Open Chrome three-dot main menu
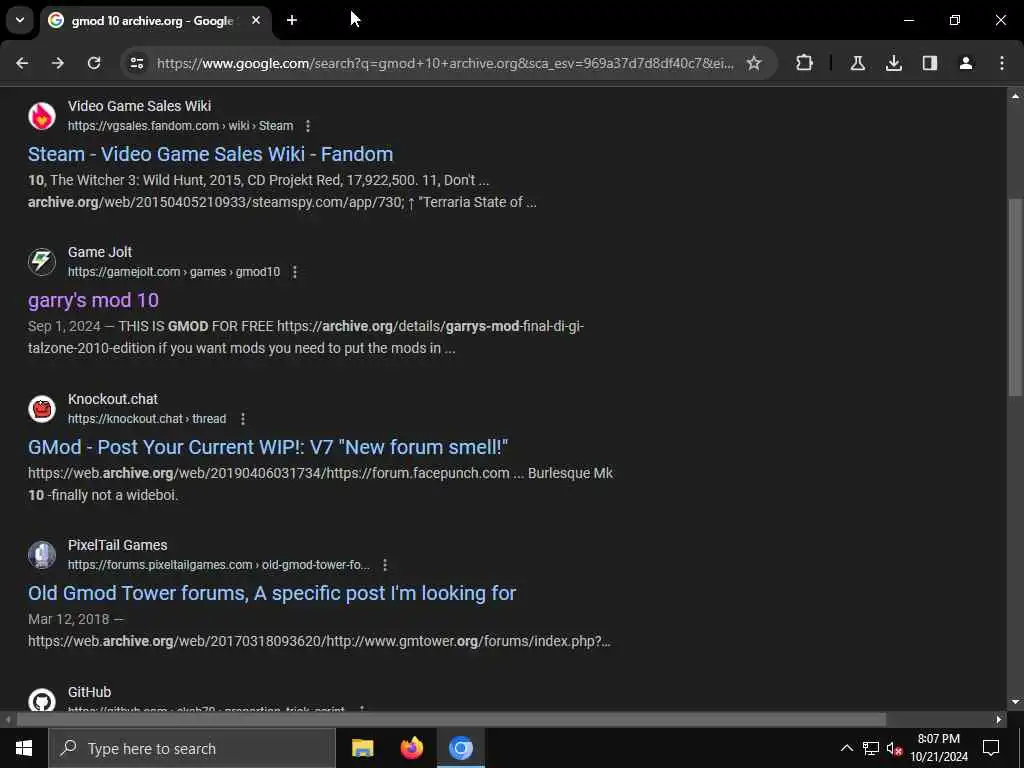Viewport: 1024px width, 768px height. pos(1002,63)
